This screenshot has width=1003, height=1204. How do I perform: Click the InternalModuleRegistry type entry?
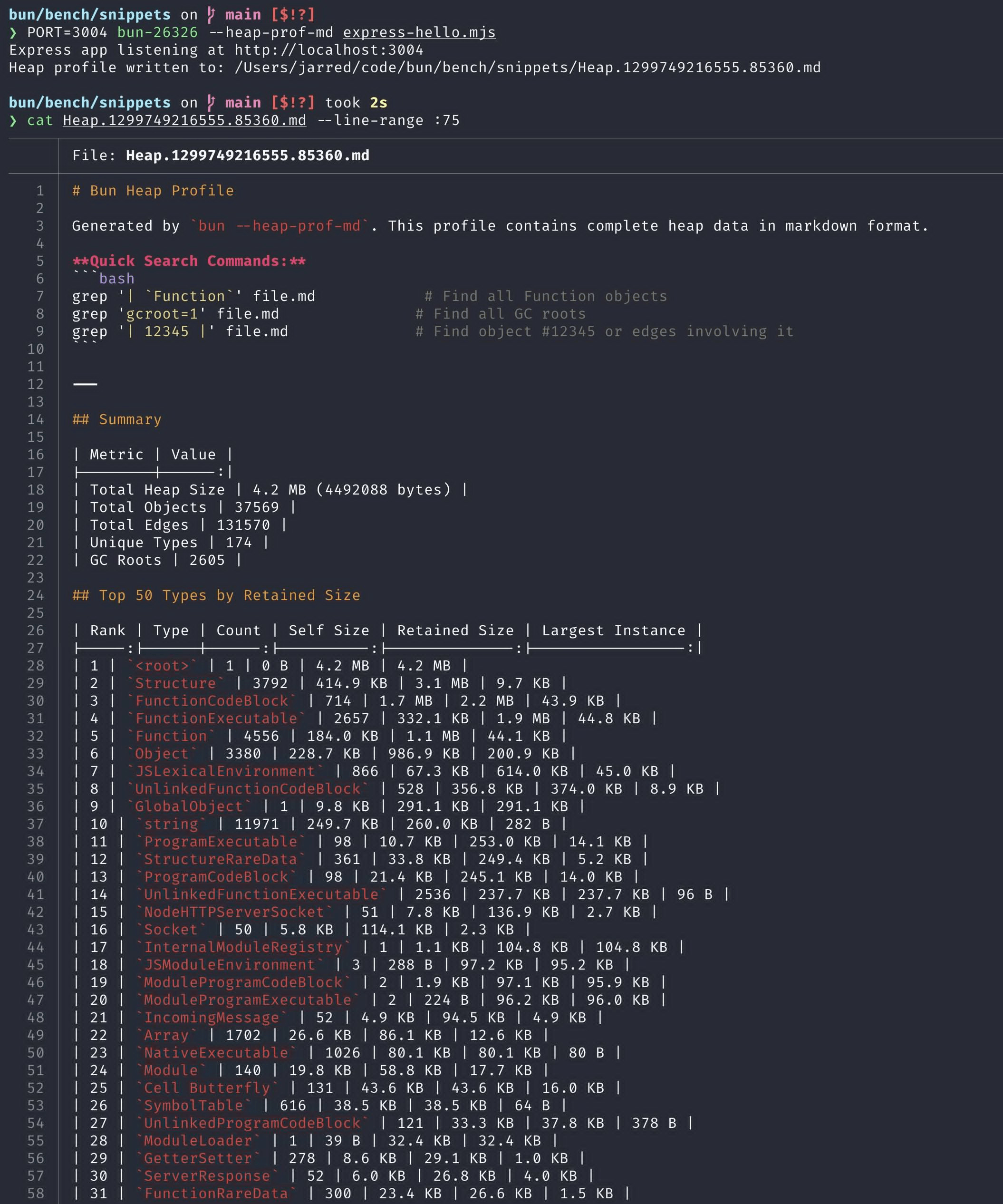pyautogui.click(x=243, y=947)
